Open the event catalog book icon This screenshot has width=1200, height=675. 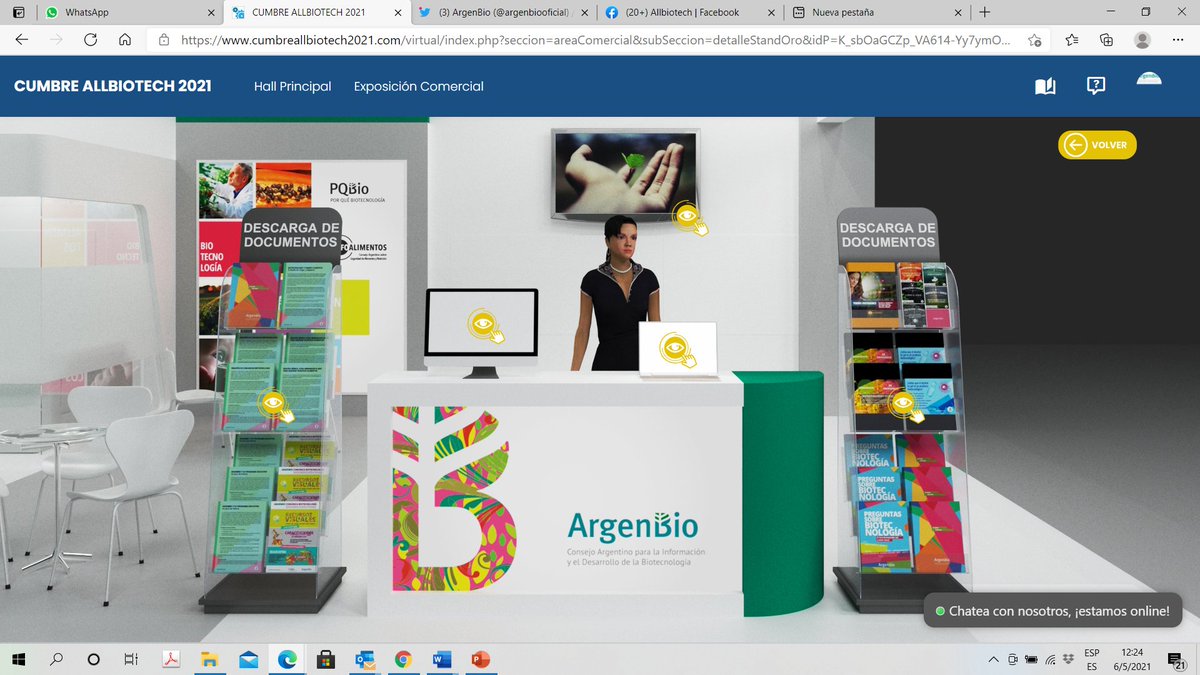pos(1044,86)
